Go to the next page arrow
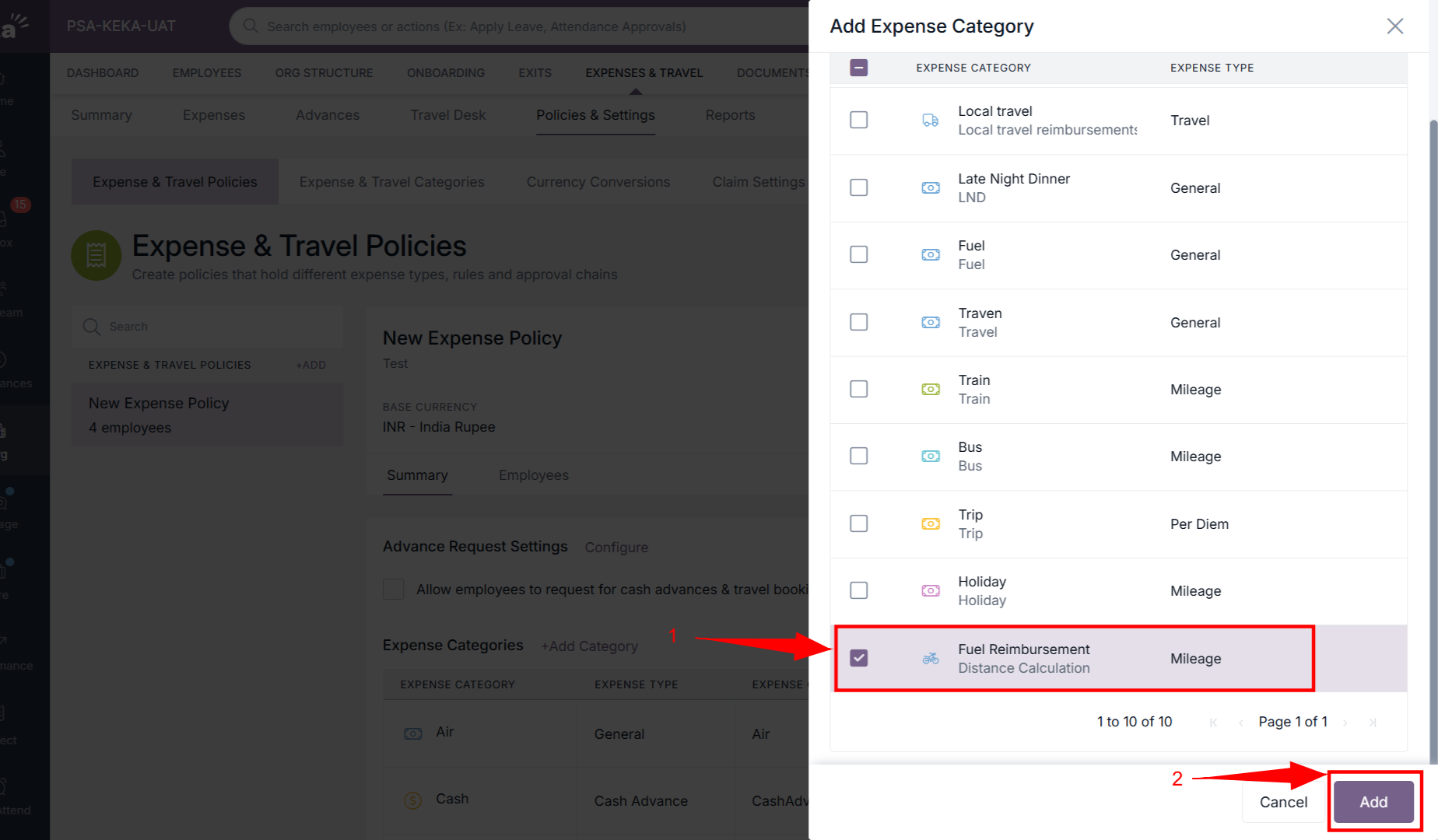The height and width of the screenshot is (840, 1438). click(x=1345, y=723)
